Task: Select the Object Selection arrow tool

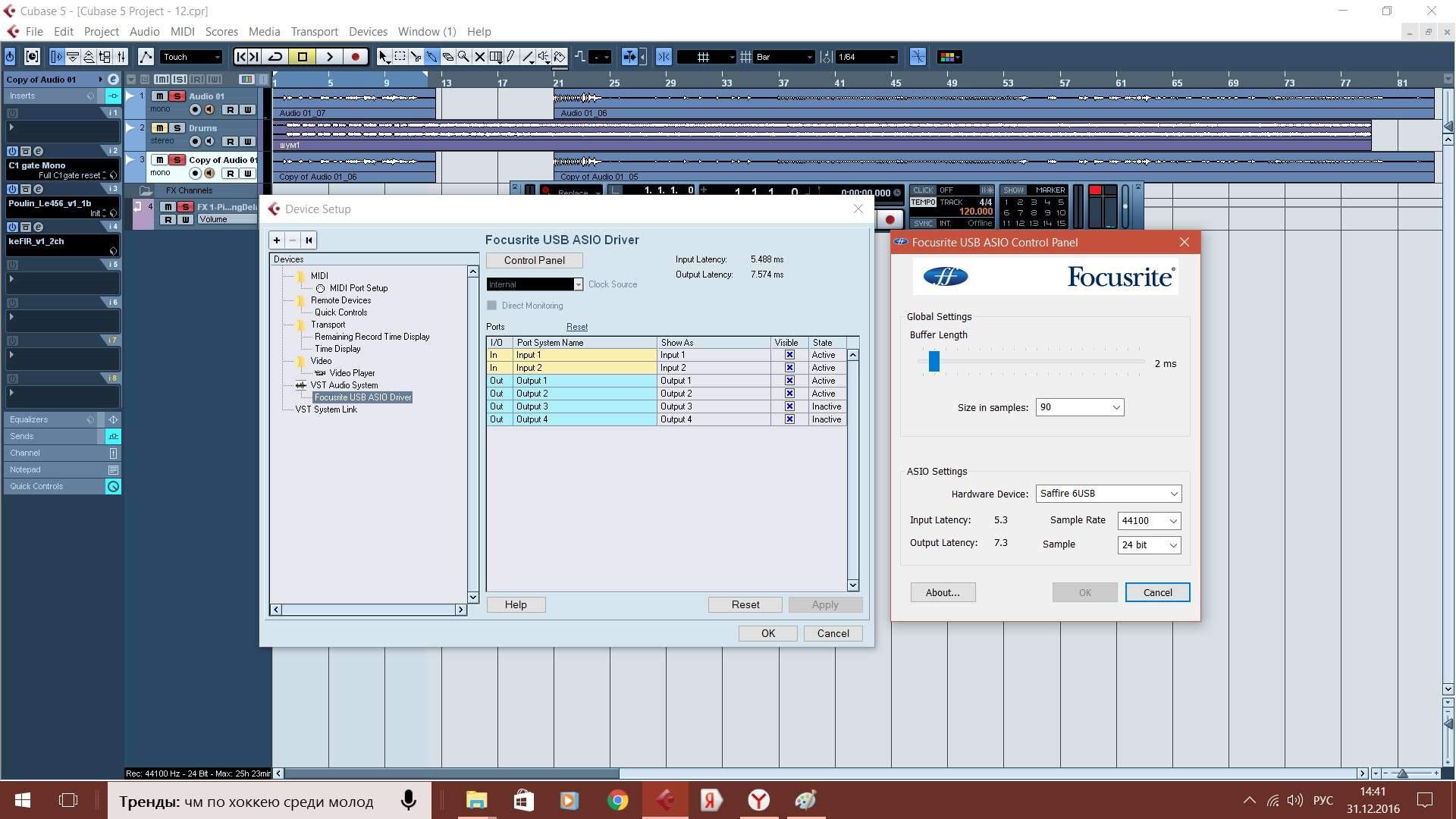Action: 384,57
